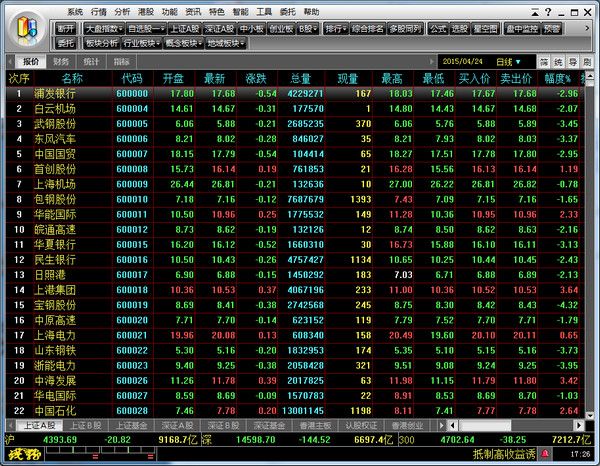This screenshot has width=600, height=466.
Task: Click the 板块分析 button
Action: 102,43
